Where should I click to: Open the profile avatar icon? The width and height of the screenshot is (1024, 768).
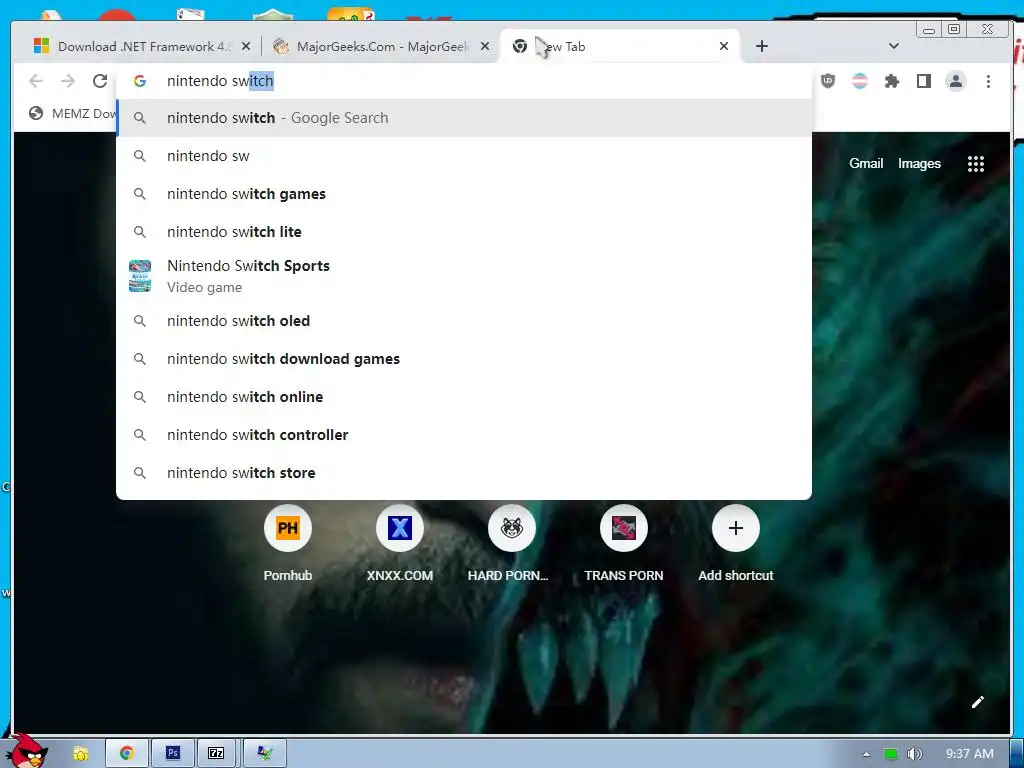(x=955, y=81)
